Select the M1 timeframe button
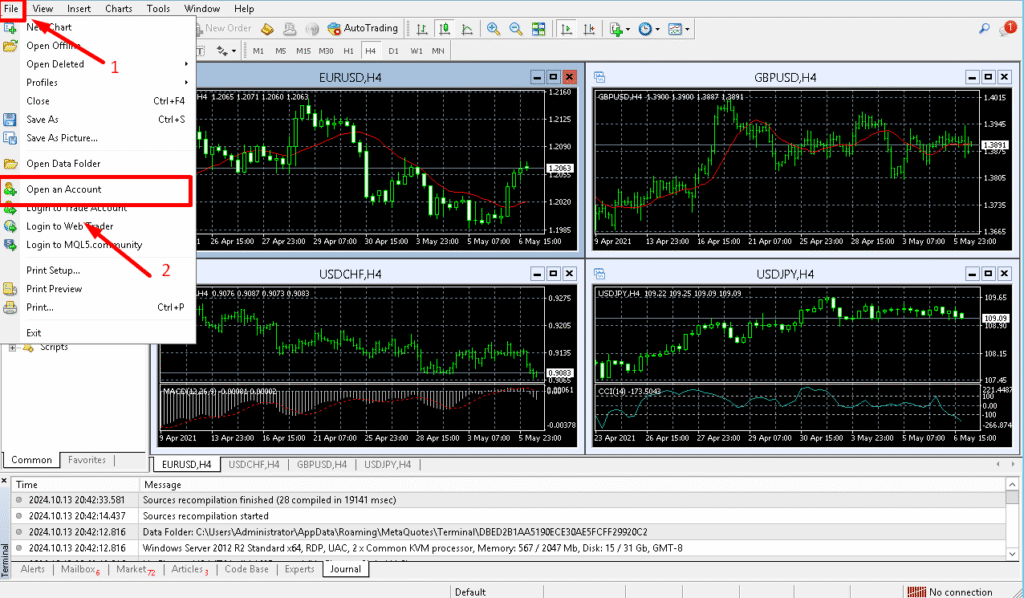This screenshot has width=1024, height=598. [x=259, y=50]
